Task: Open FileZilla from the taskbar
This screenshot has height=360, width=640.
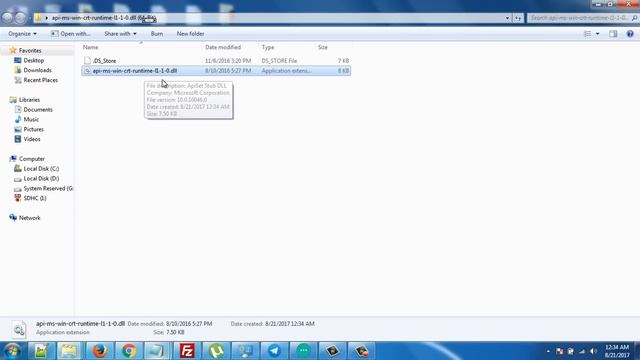Action: coord(187,351)
